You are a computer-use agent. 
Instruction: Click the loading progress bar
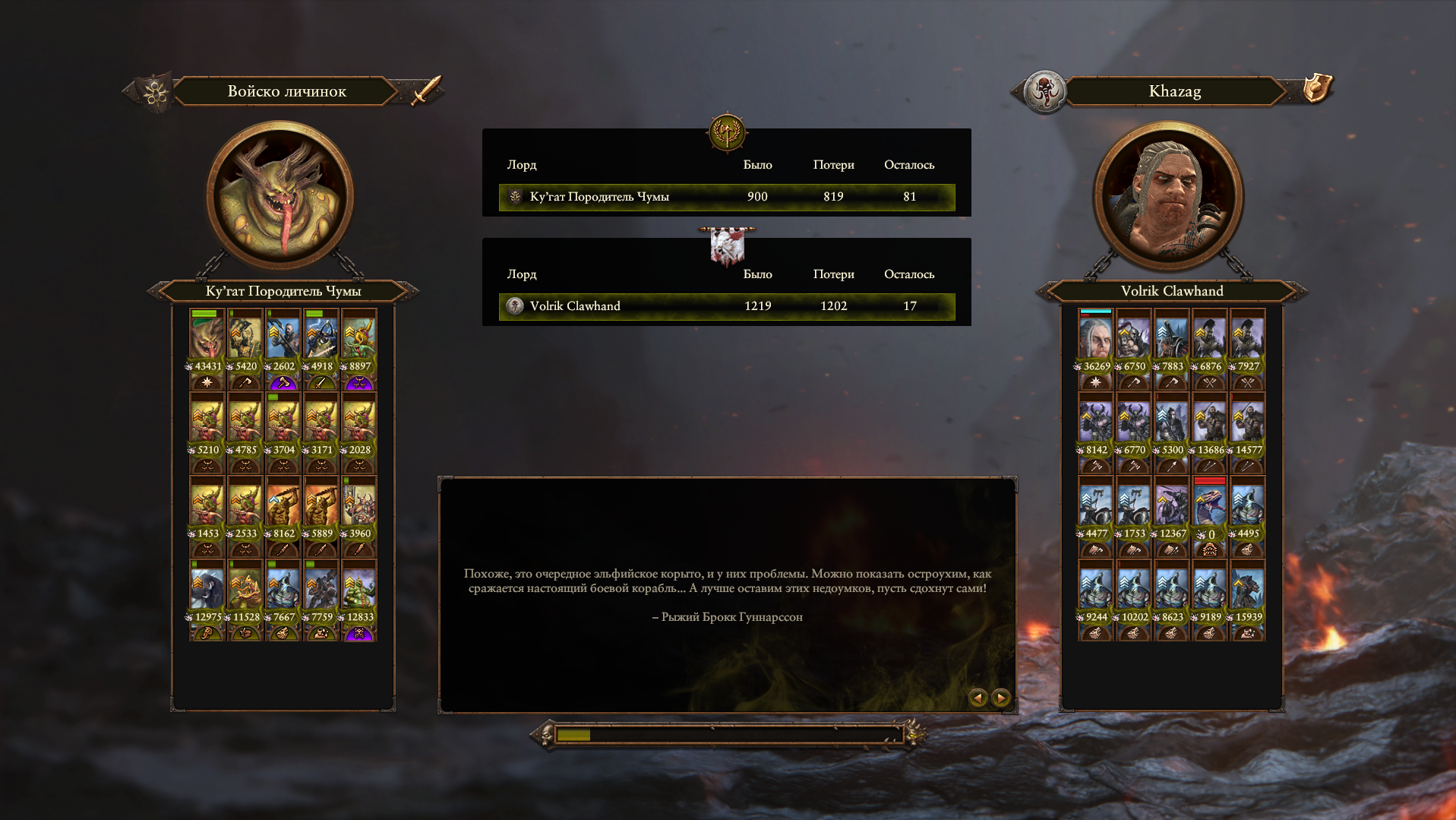tap(727, 735)
